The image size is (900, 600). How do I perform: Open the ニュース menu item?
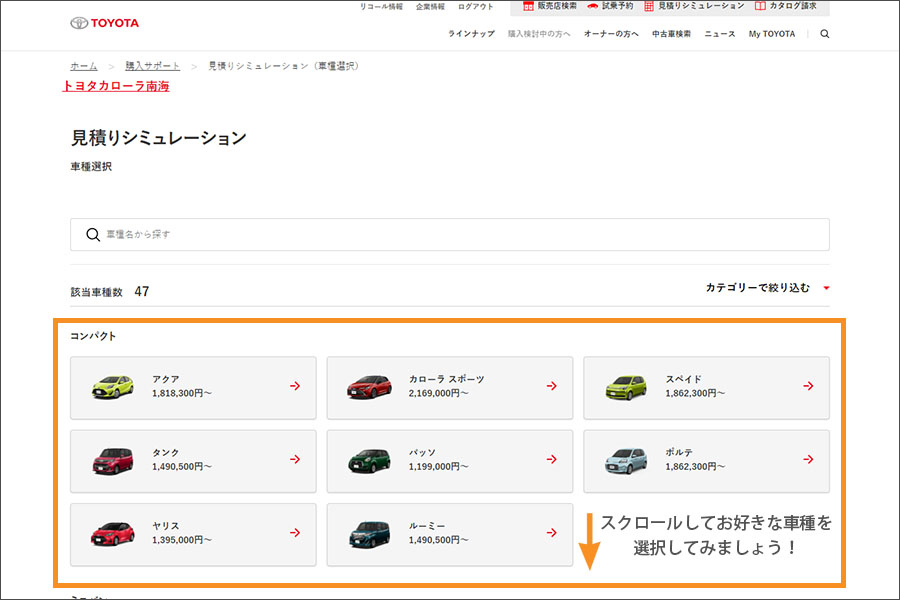[720, 34]
